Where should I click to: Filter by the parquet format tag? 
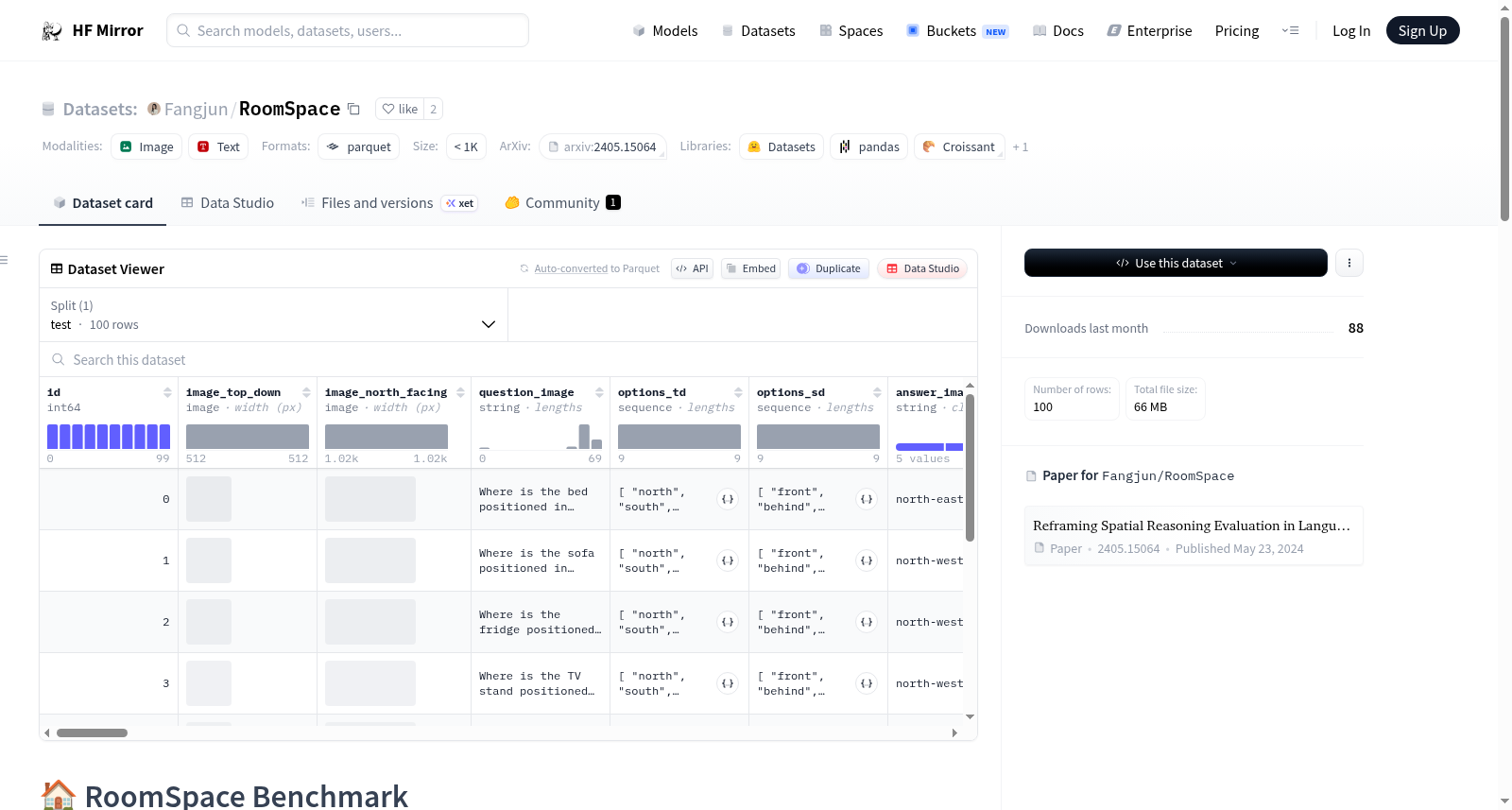click(359, 146)
